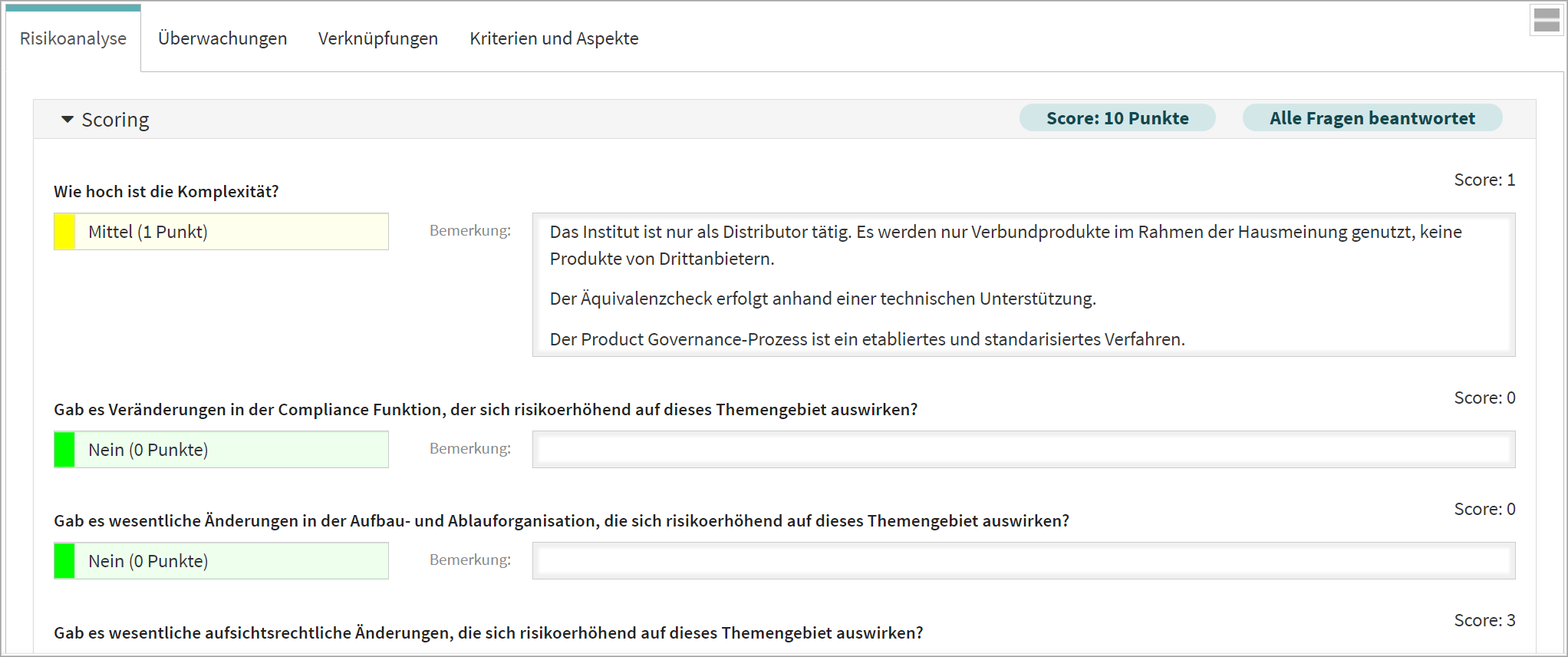Click the Scoring section title

(x=115, y=120)
